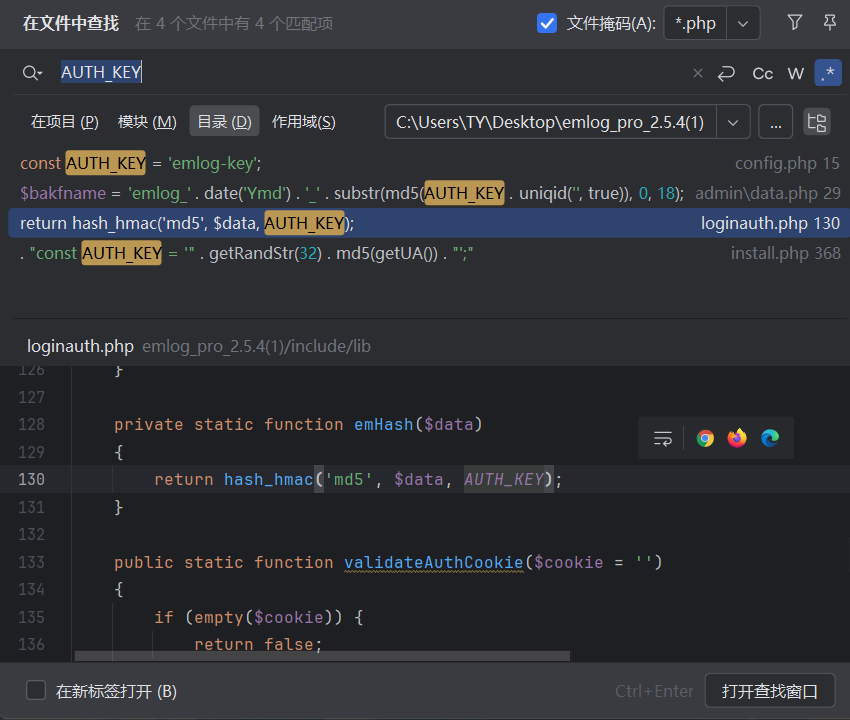Switch to the 模块 (M) scope tab
The image size is (850, 720).
pyautogui.click(x=147, y=122)
